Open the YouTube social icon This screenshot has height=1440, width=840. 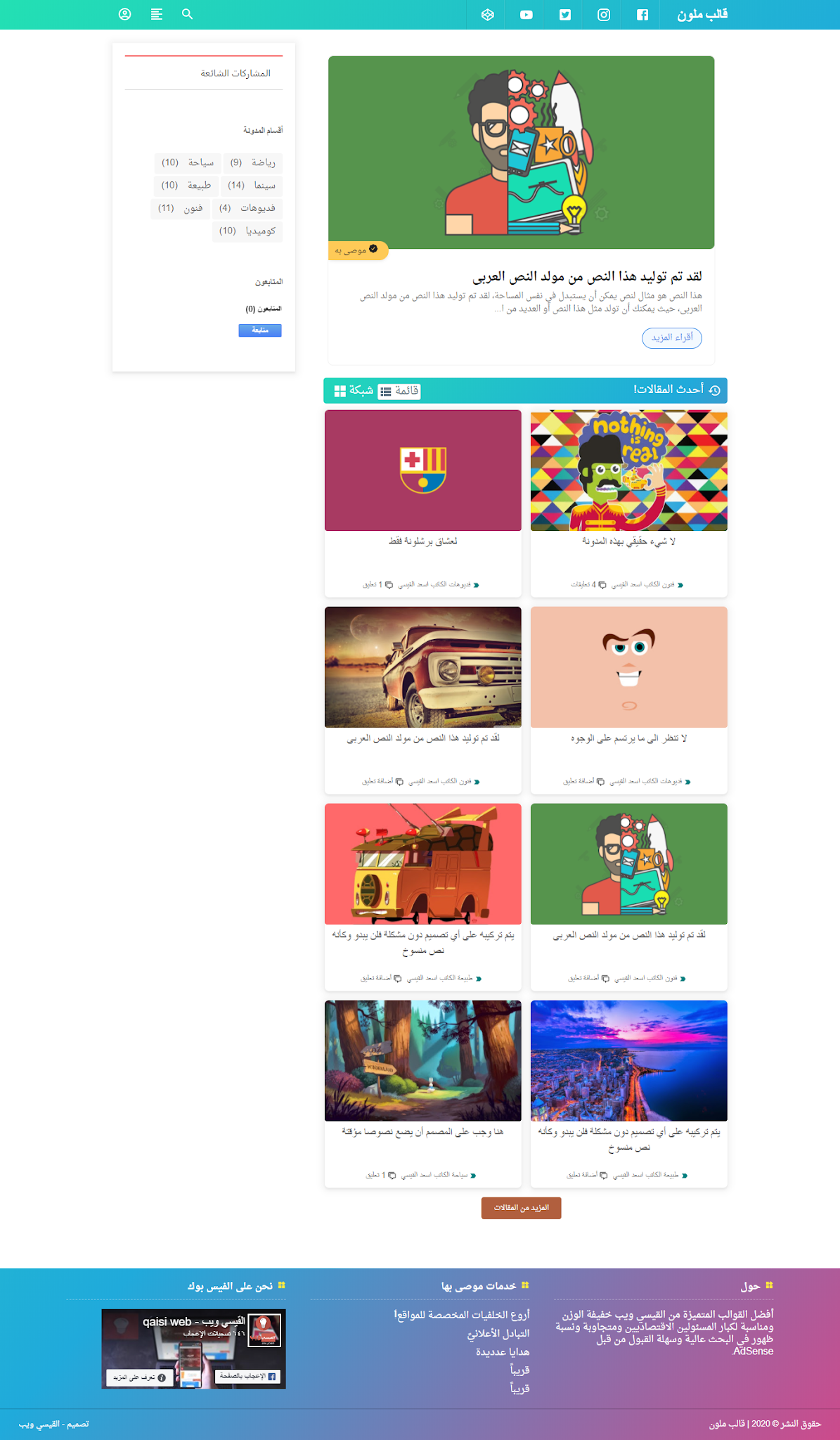526,15
